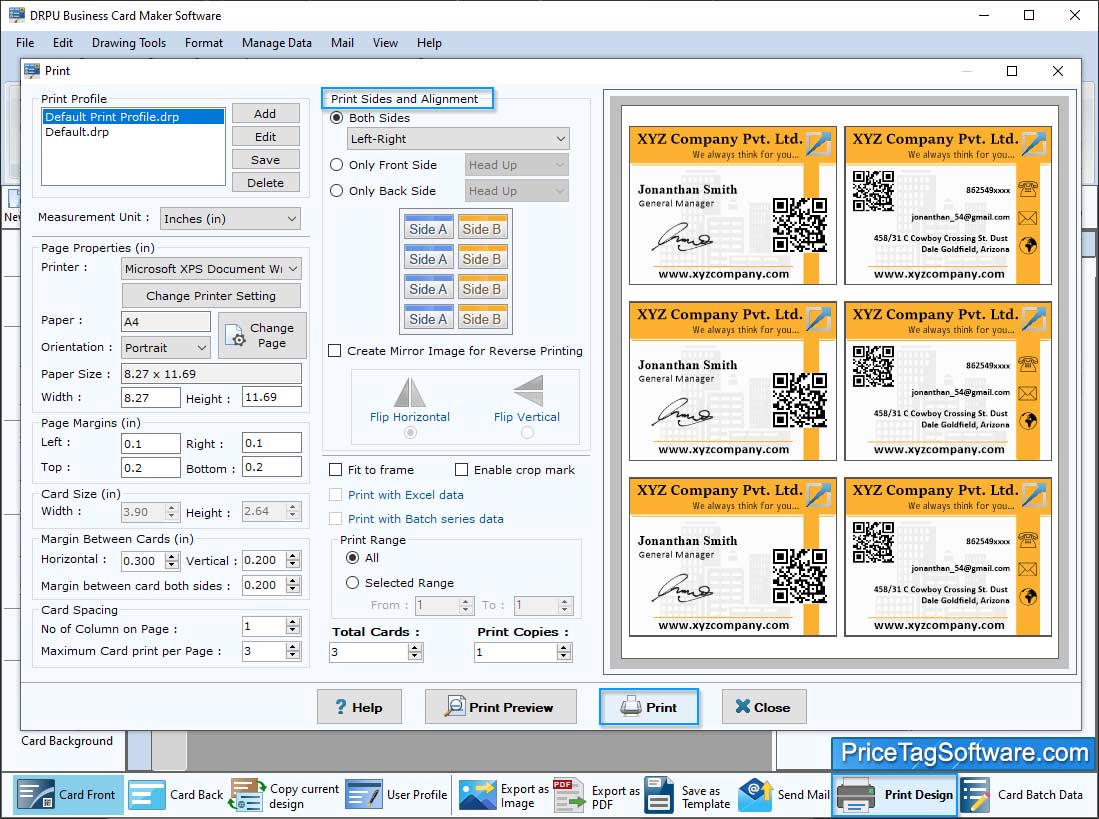Open the Printer selection dropdown

[x=211, y=268]
